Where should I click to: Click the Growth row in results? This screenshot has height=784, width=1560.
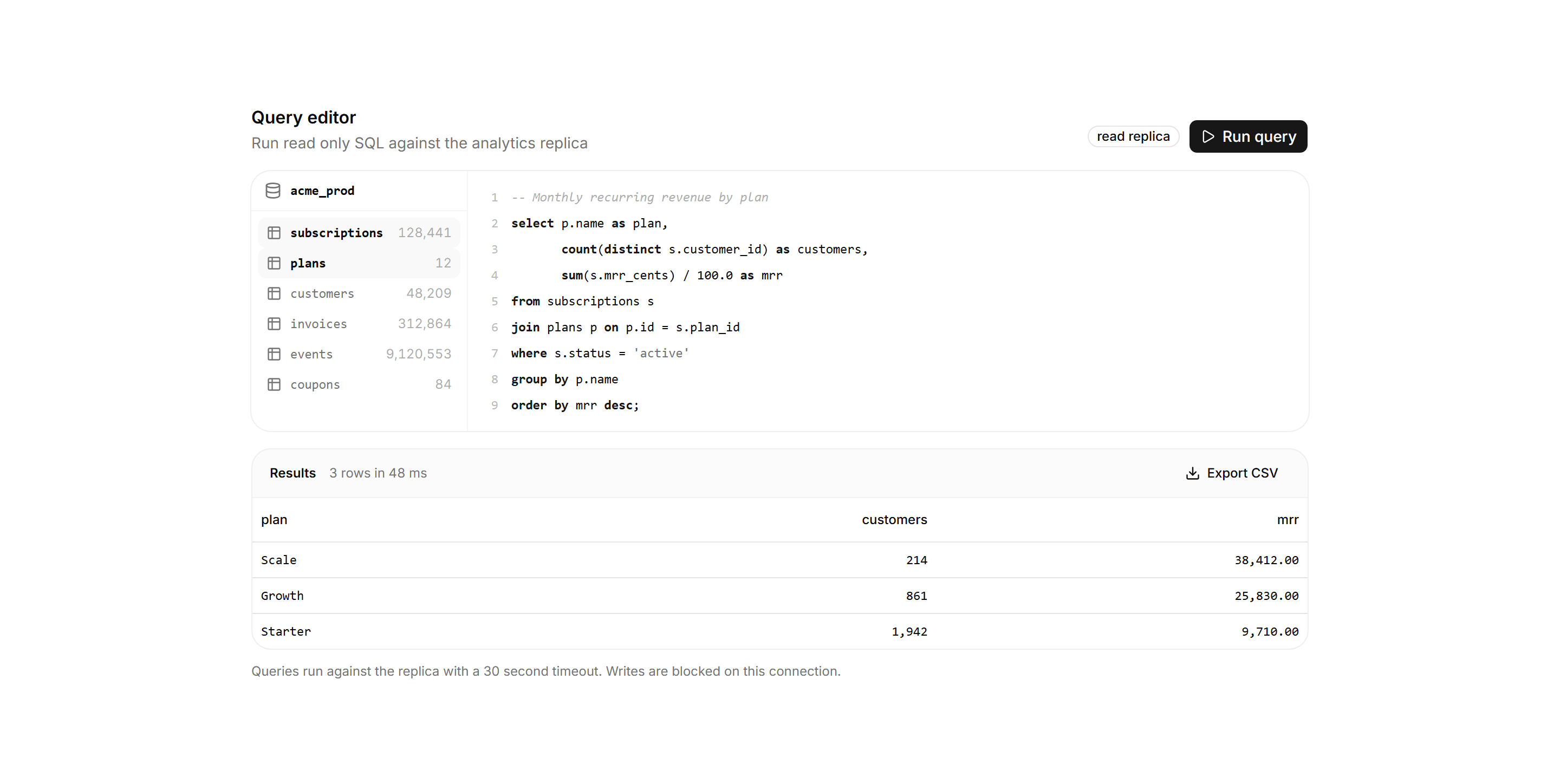click(x=780, y=596)
